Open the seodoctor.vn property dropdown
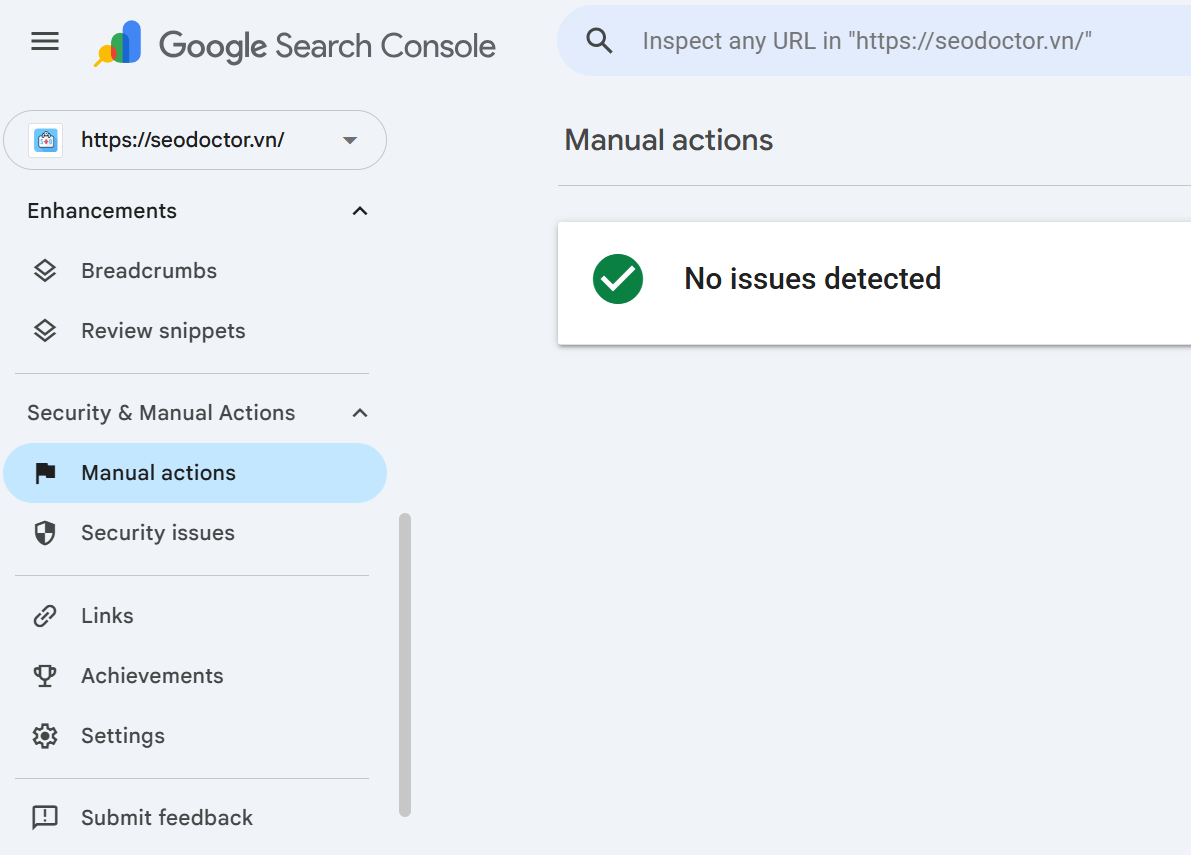1191x855 pixels. pyautogui.click(x=195, y=140)
